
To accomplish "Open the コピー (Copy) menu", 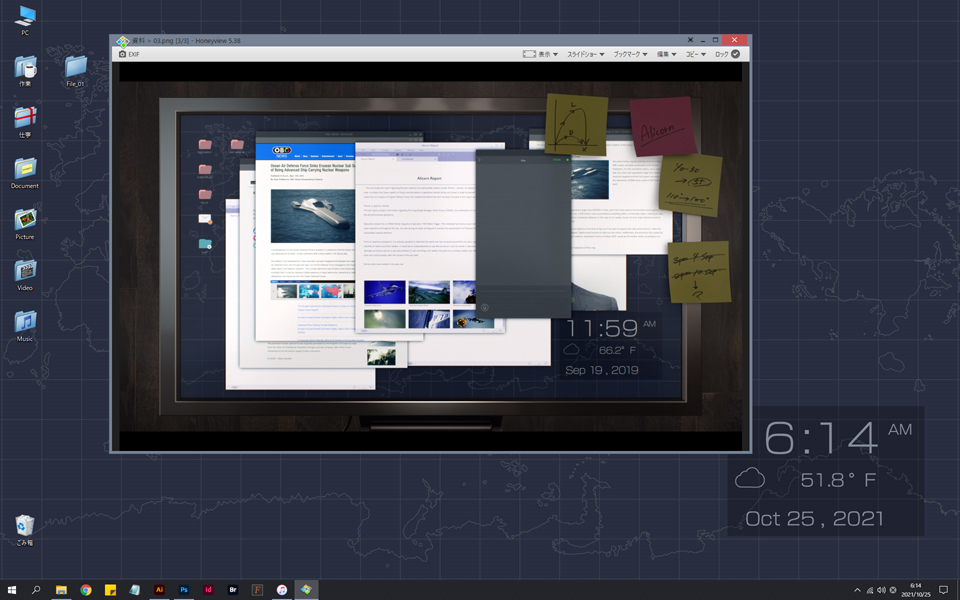I will pyautogui.click(x=695, y=54).
